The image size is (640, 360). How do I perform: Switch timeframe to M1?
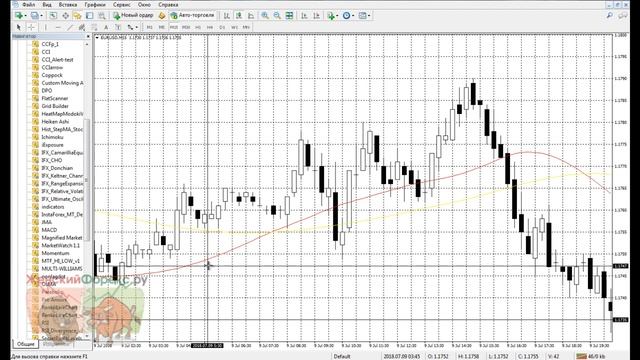[149, 27]
